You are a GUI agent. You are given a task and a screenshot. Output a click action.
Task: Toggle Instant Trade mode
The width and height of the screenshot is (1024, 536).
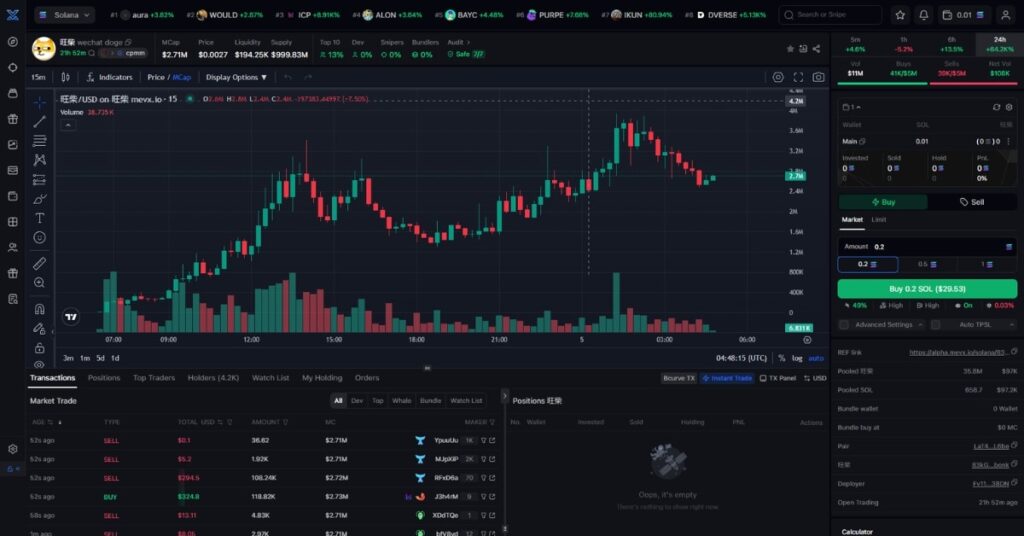[727, 378]
